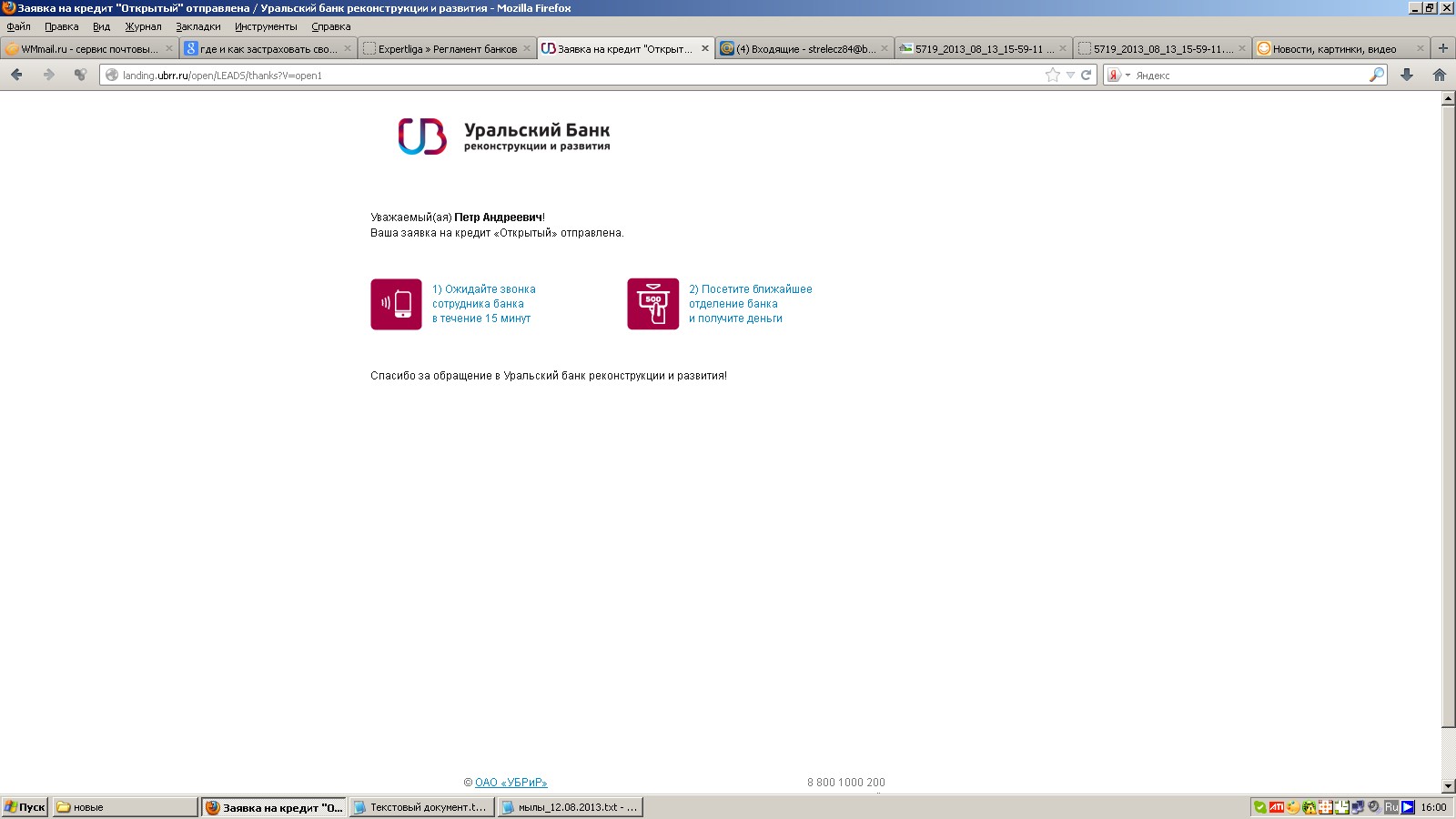Screen dimensions: 1456x819
Task: Click the Посетите ближайшее отделение банка text
Action: [750, 304]
